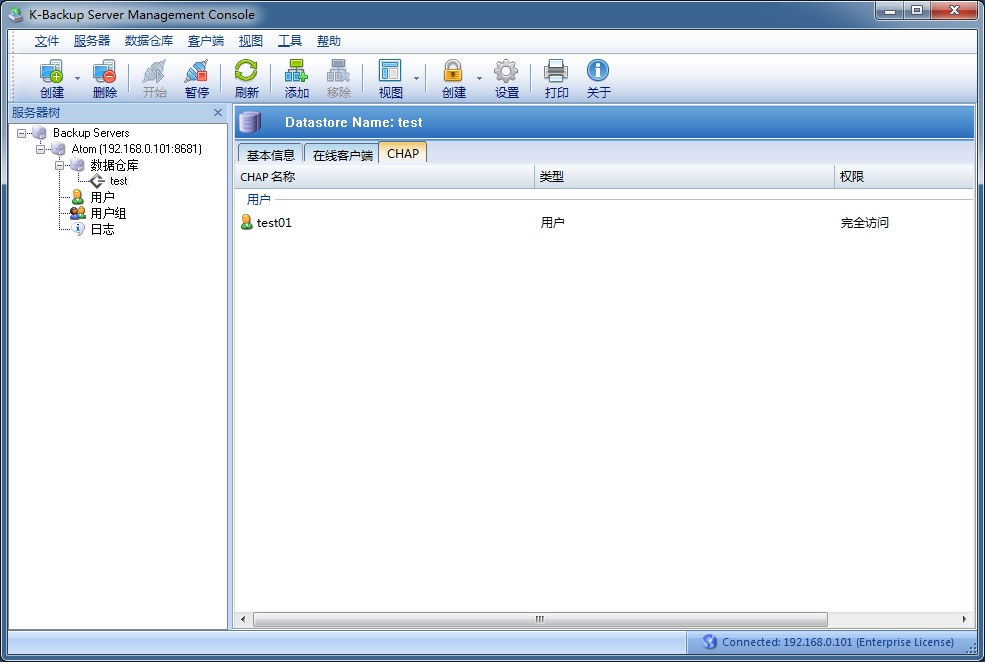Image resolution: width=985 pixels, height=662 pixels.
Task: Select the test datastore tree item
Action: pos(119,181)
